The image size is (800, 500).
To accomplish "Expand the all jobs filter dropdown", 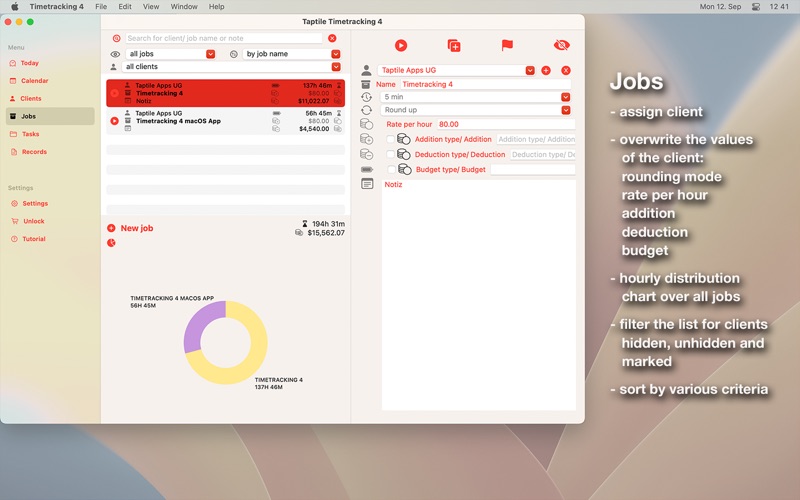I will pos(210,54).
